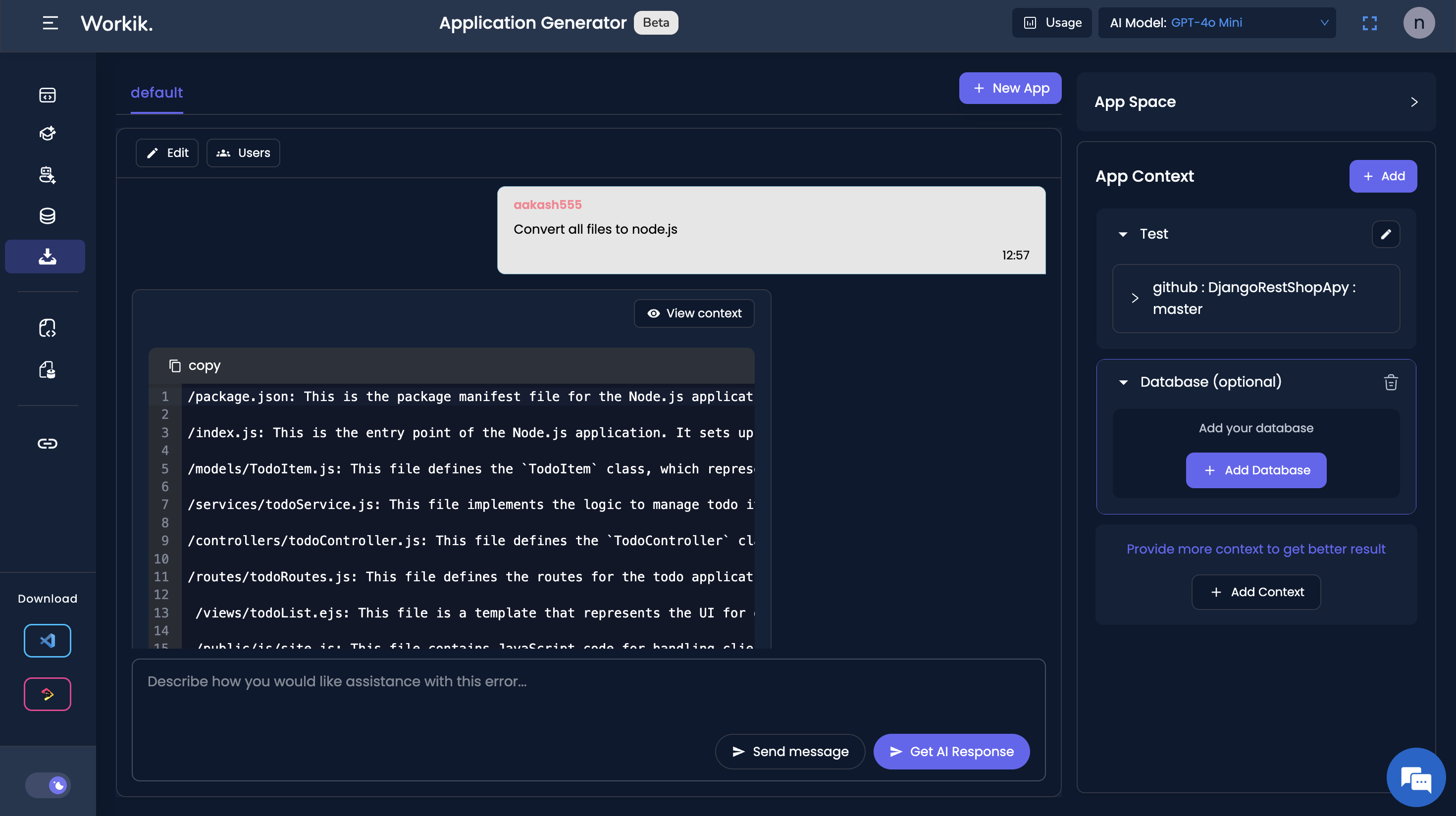Open the database sidebar icon
Image resolution: width=1456 pixels, height=816 pixels.
pos(48,216)
